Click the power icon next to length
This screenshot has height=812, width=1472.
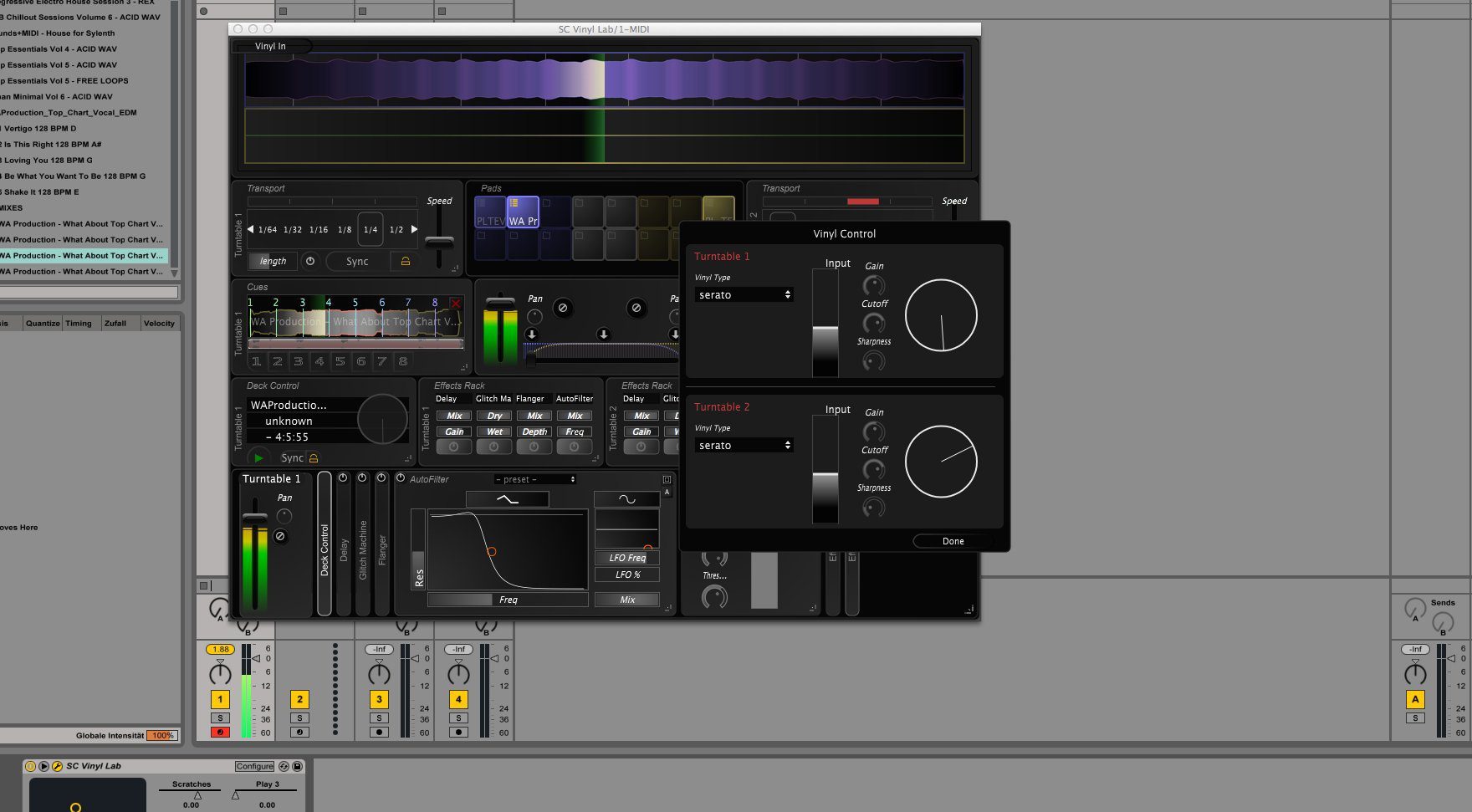(x=310, y=261)
